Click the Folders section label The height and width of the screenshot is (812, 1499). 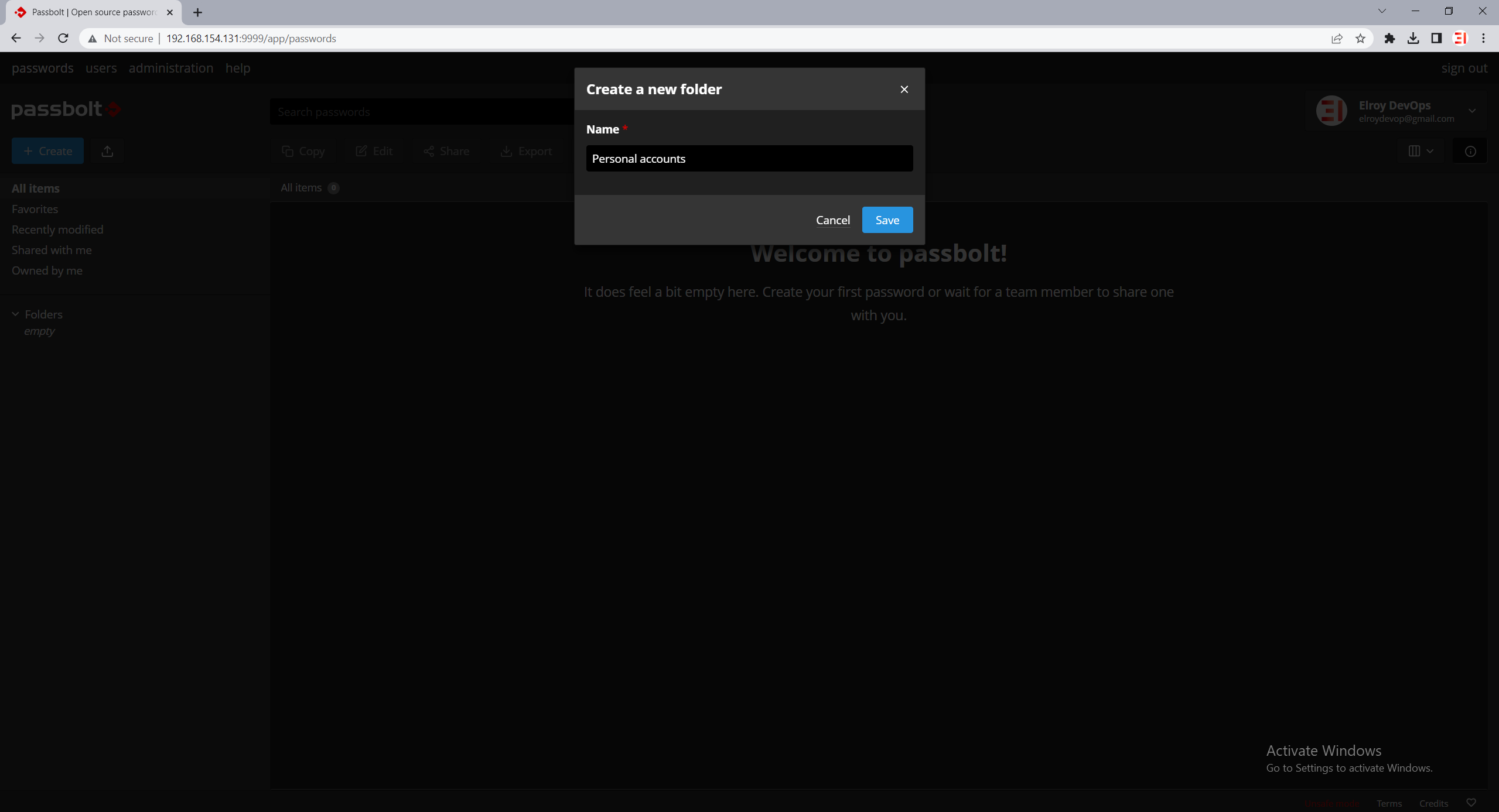click(43, 314)
